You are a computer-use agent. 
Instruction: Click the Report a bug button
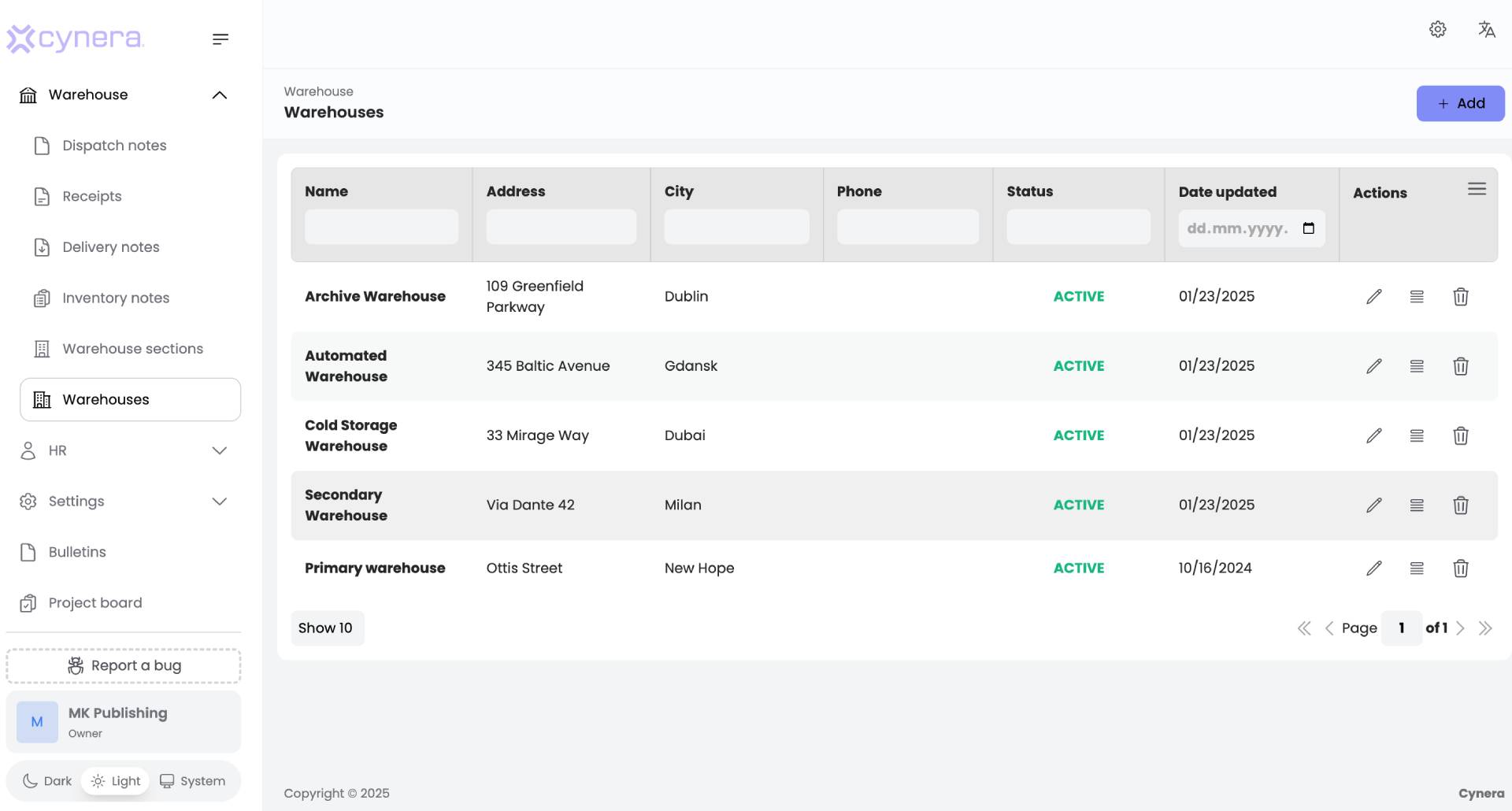(124, 666)
